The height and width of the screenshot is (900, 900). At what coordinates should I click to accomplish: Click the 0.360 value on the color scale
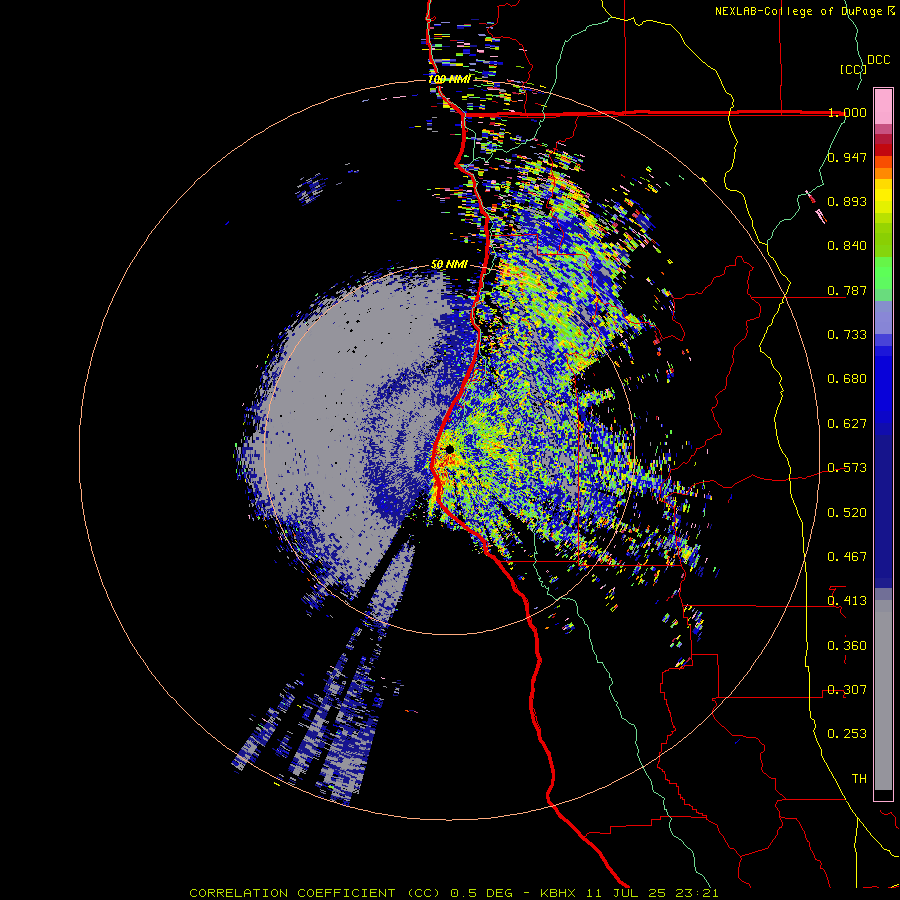tap(847, 646)
